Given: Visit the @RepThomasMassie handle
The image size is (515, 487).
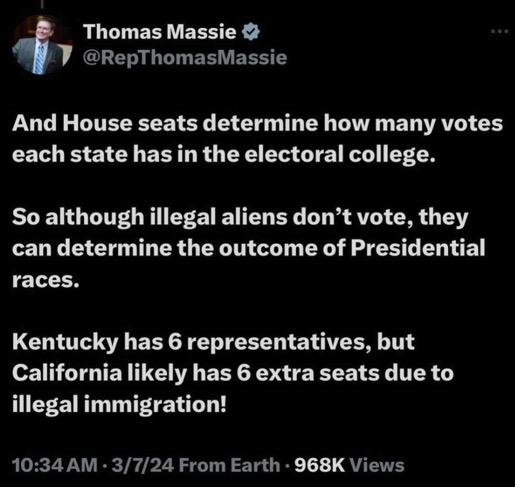Looking at the screenshot, I should [185, 58].
